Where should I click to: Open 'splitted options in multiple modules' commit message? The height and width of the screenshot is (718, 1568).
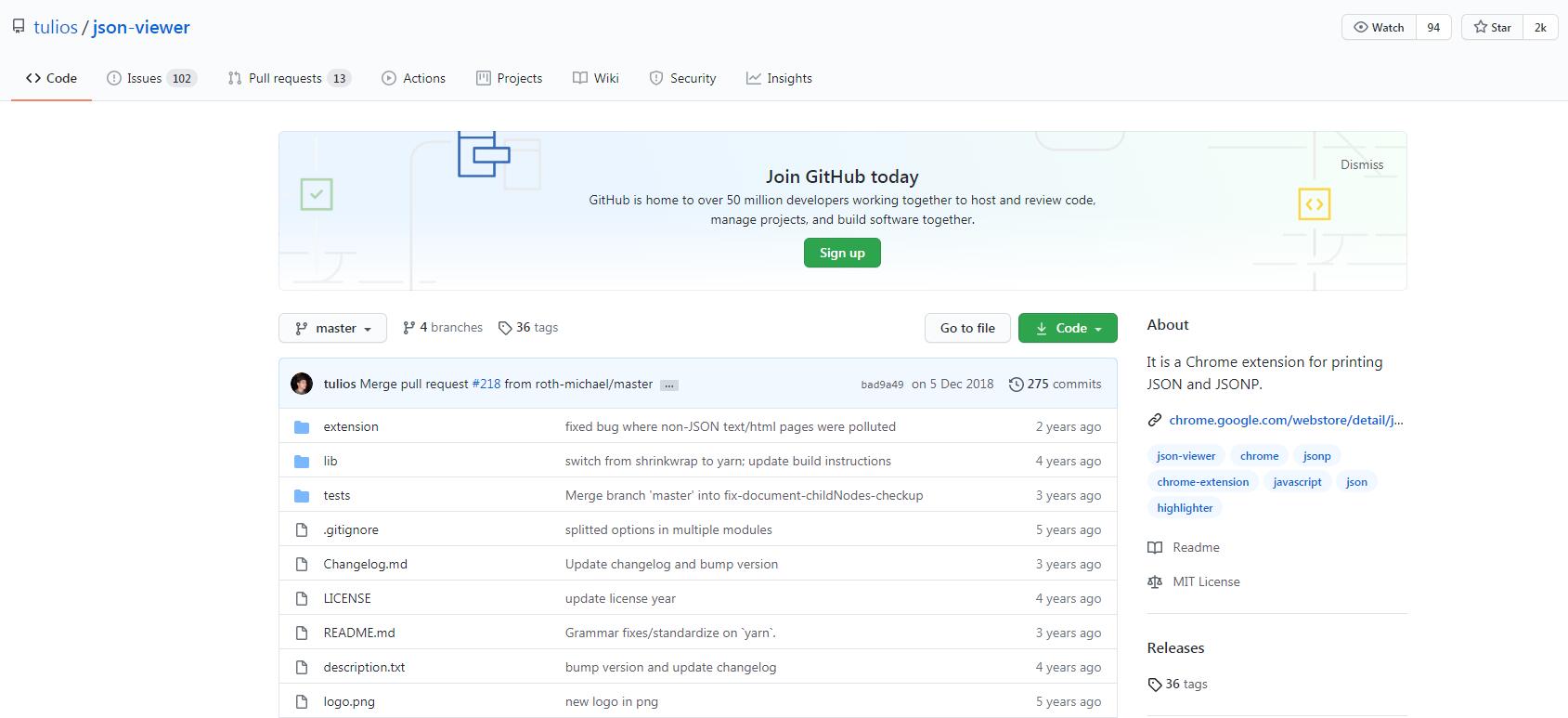tap(668, 530)
